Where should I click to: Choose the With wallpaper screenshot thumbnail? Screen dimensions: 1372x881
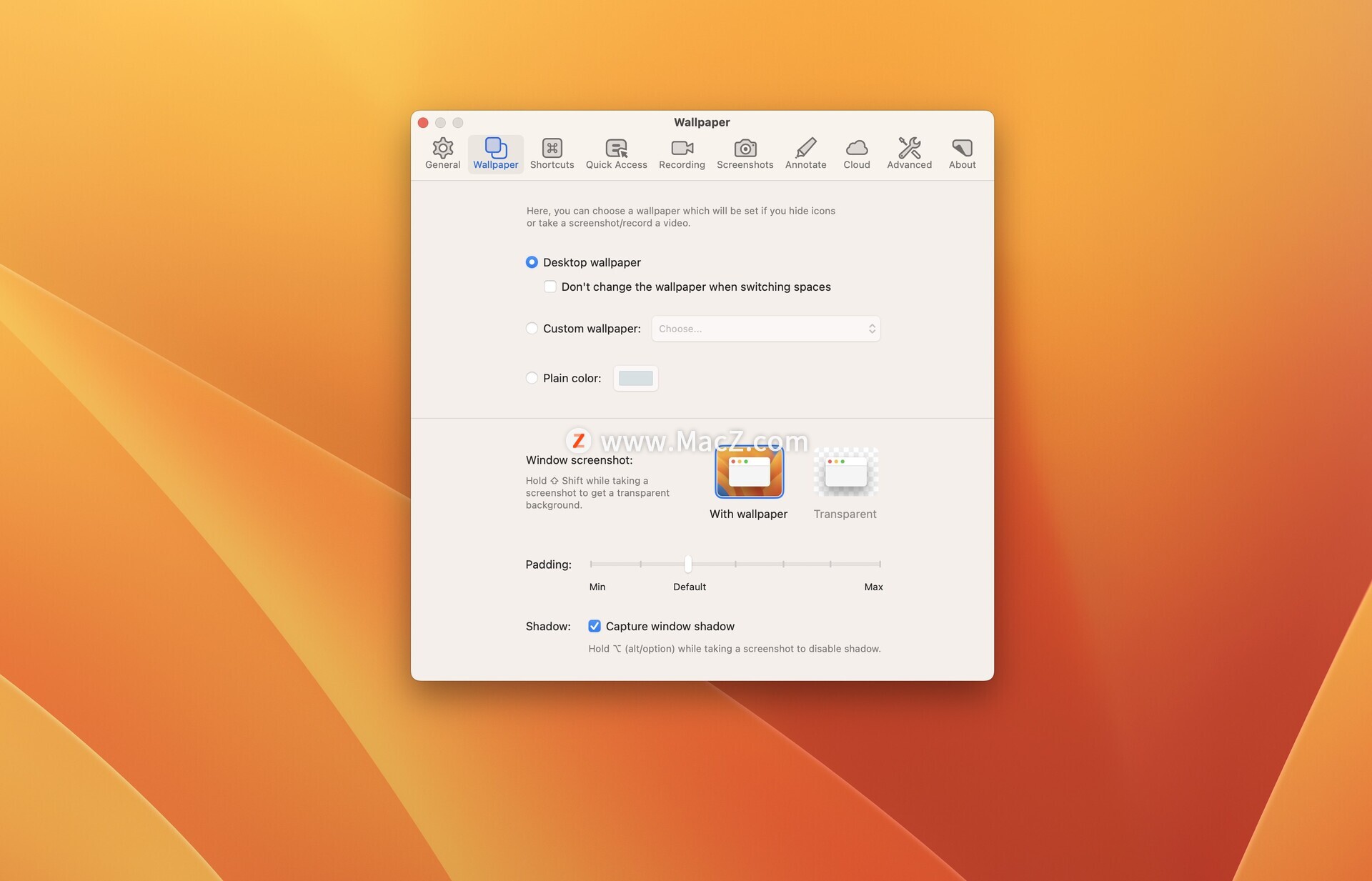749,472
